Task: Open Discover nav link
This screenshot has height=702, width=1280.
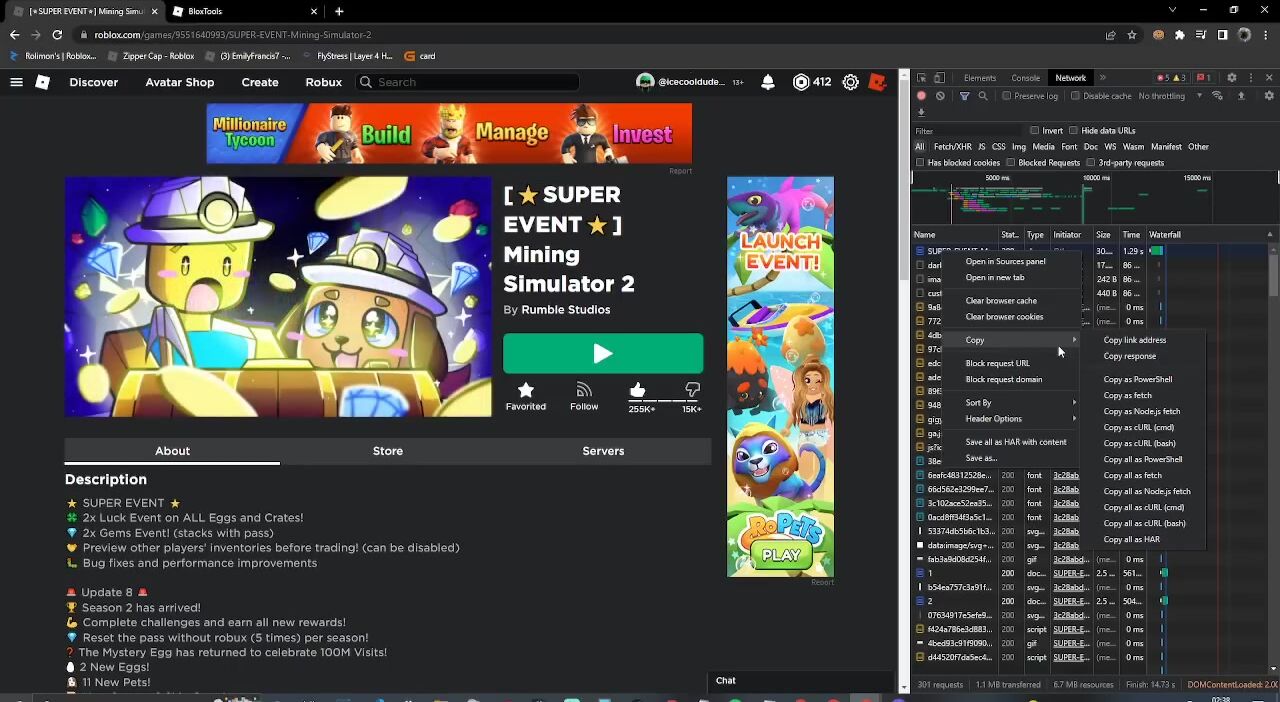Action: (93, 82)
